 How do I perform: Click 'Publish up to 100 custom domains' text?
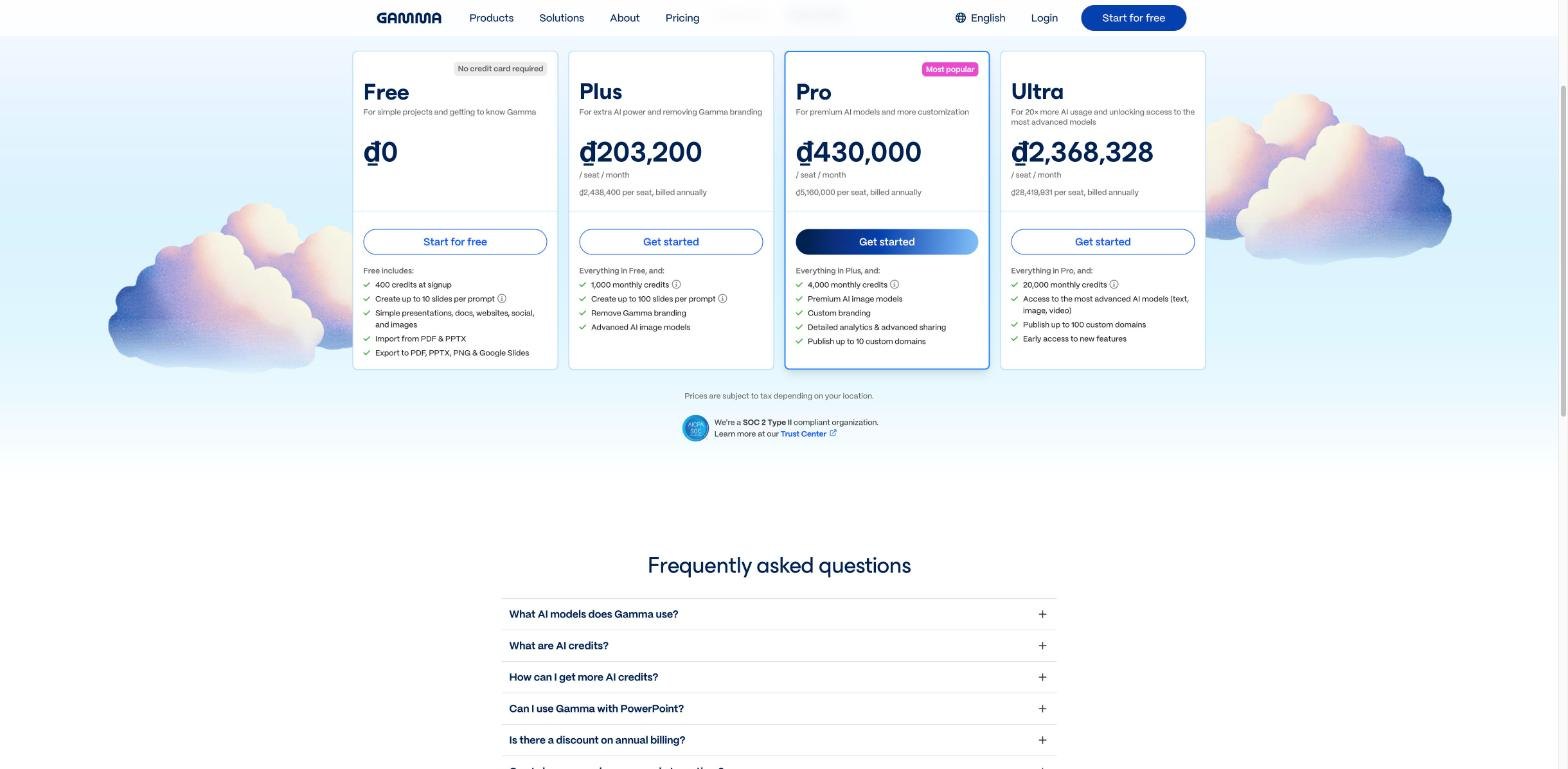click(x=1084, y=325)
